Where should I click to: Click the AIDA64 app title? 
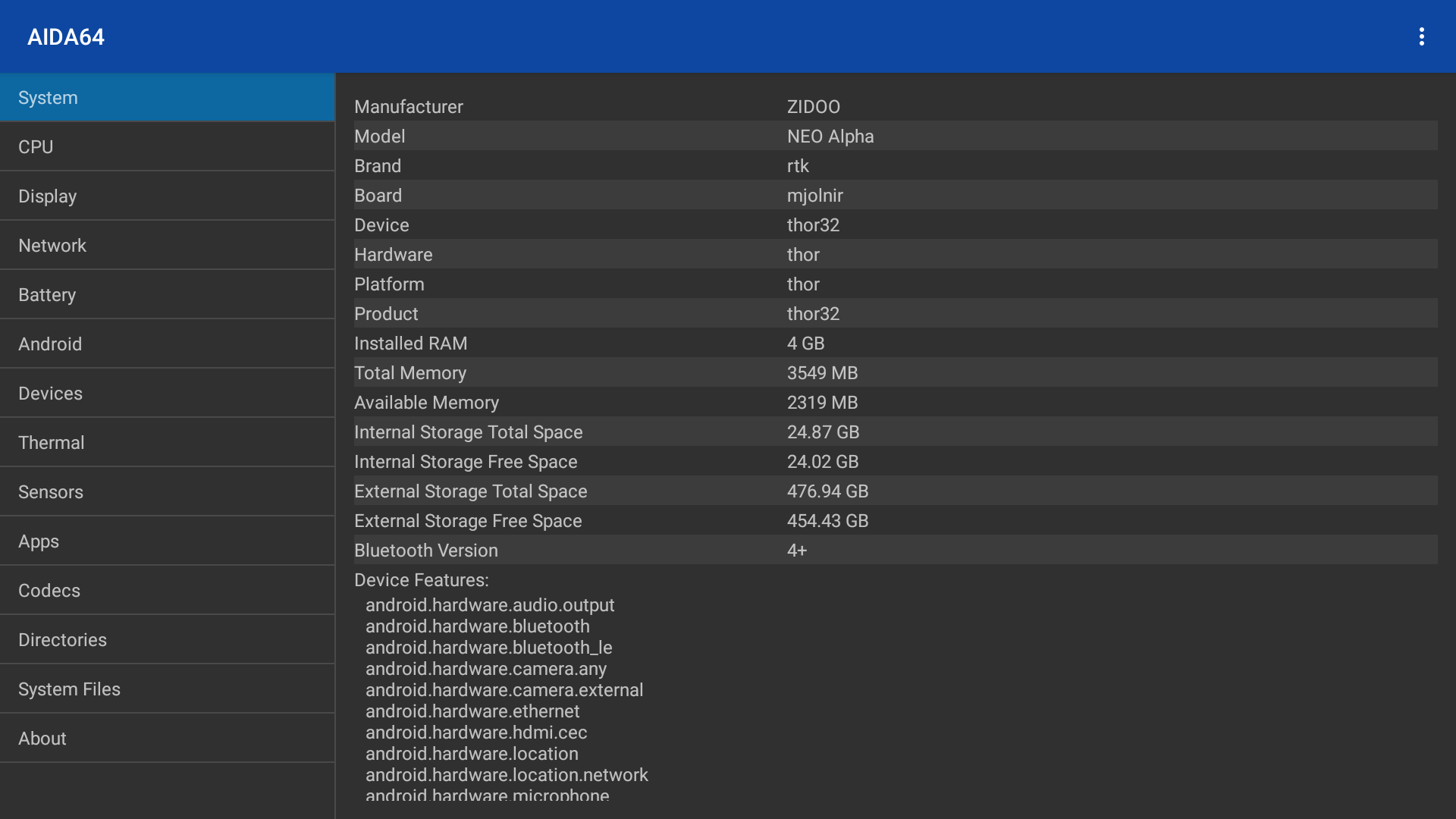(x=66, y=37)
